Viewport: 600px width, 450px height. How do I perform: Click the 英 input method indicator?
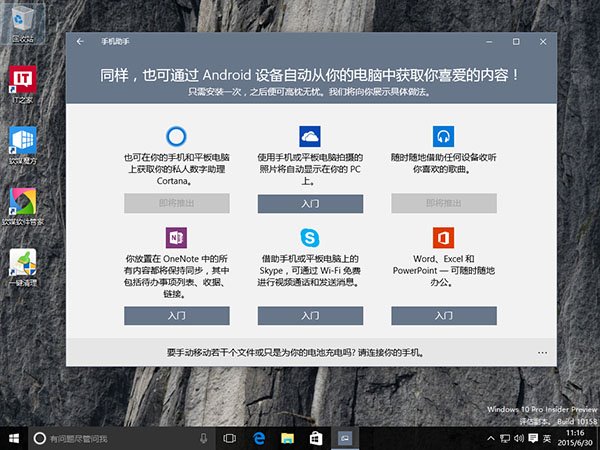547,439
